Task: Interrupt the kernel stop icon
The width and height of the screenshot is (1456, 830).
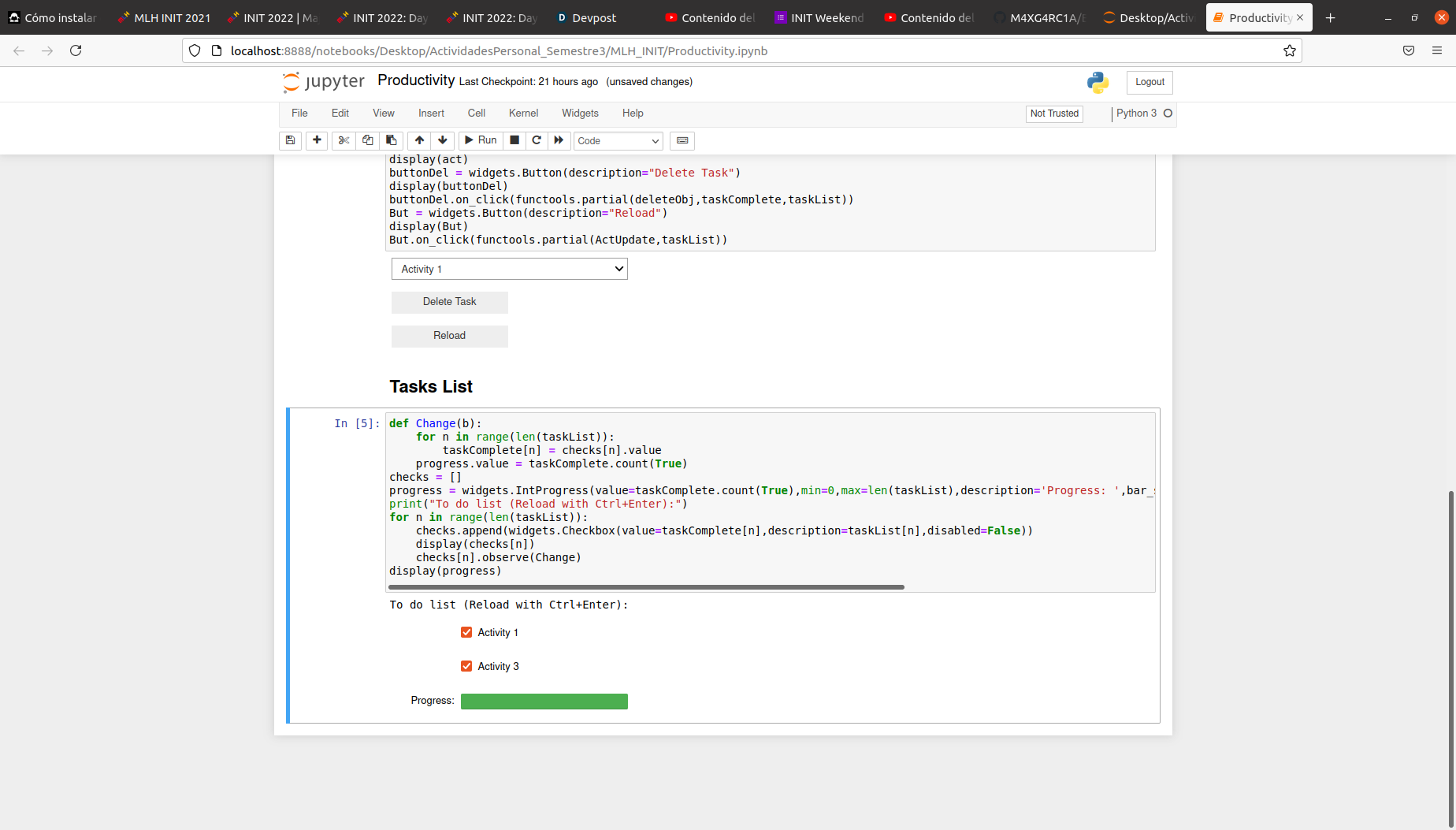Action: click(514, 140)
